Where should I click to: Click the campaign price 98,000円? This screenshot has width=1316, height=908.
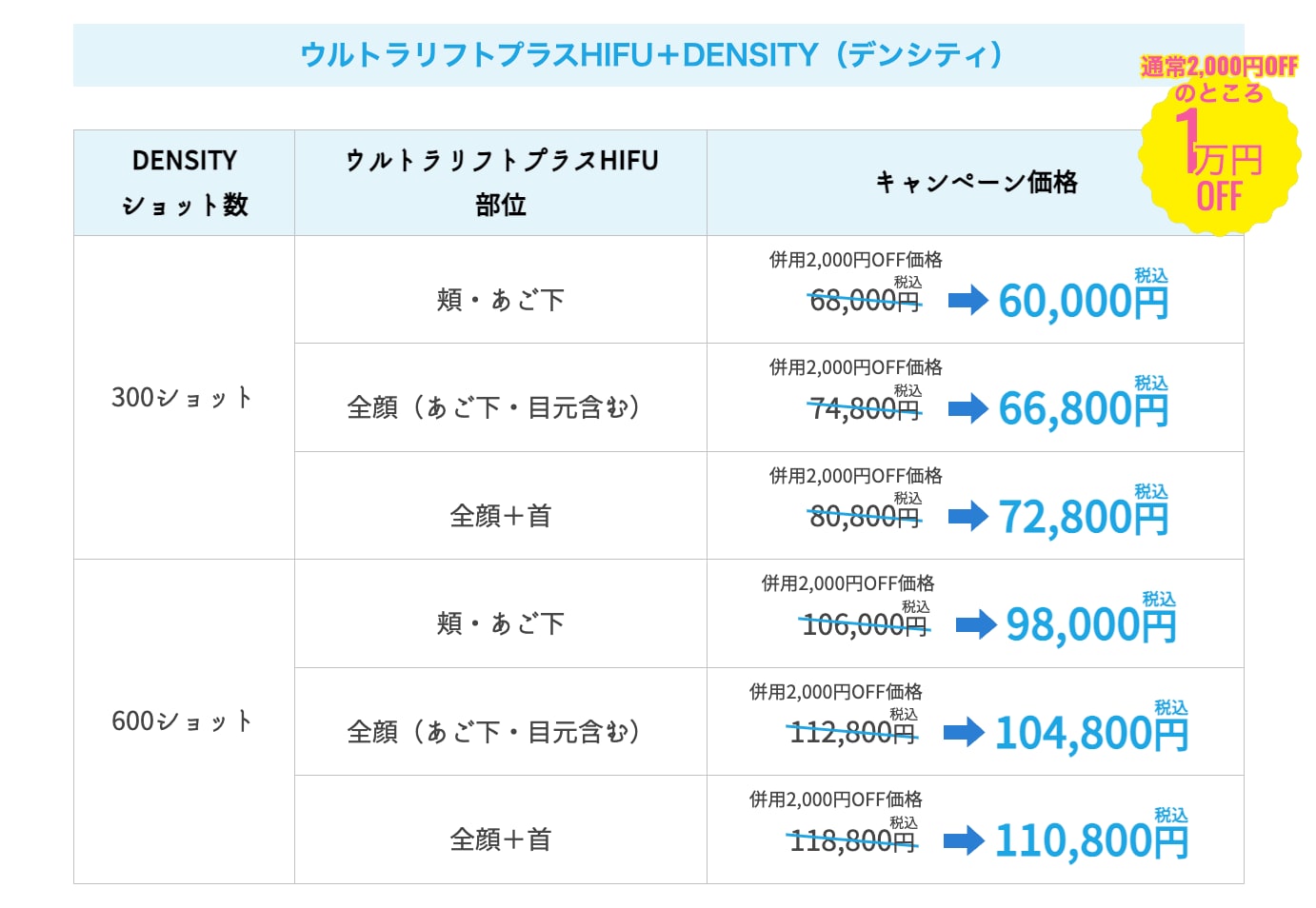click(1091, 625)
